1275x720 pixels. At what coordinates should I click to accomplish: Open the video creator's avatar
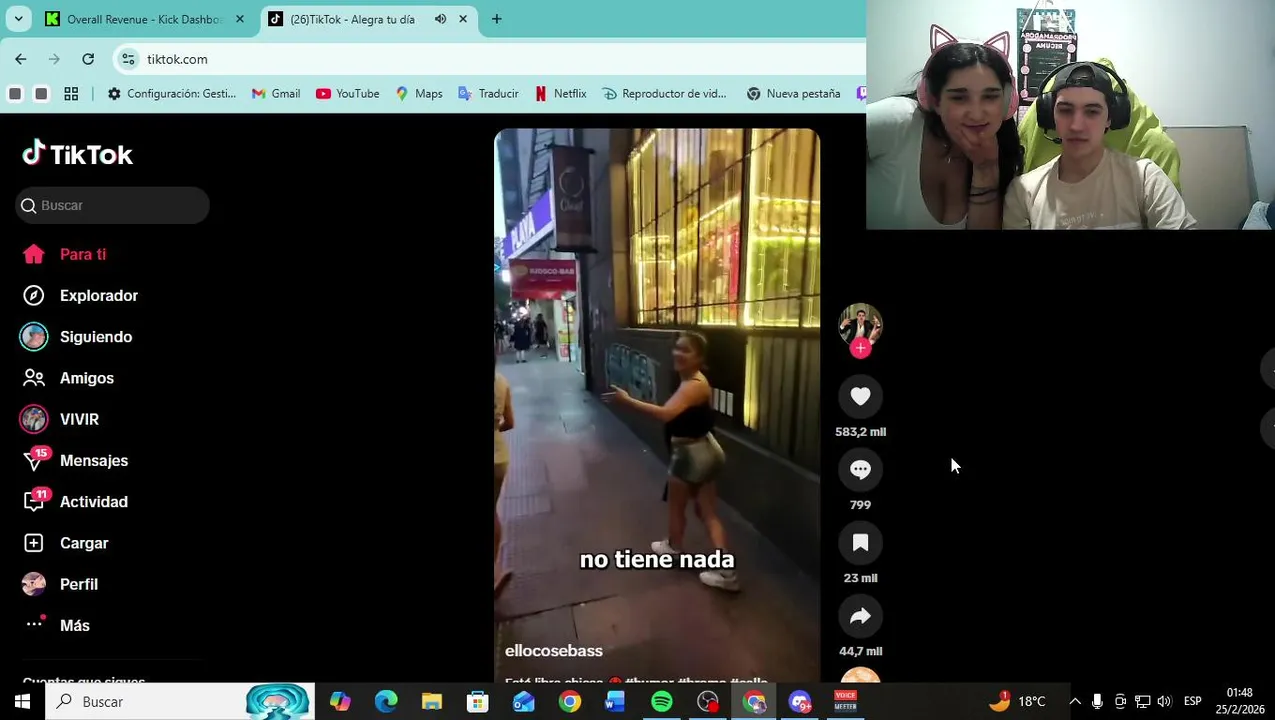[860, 325]
